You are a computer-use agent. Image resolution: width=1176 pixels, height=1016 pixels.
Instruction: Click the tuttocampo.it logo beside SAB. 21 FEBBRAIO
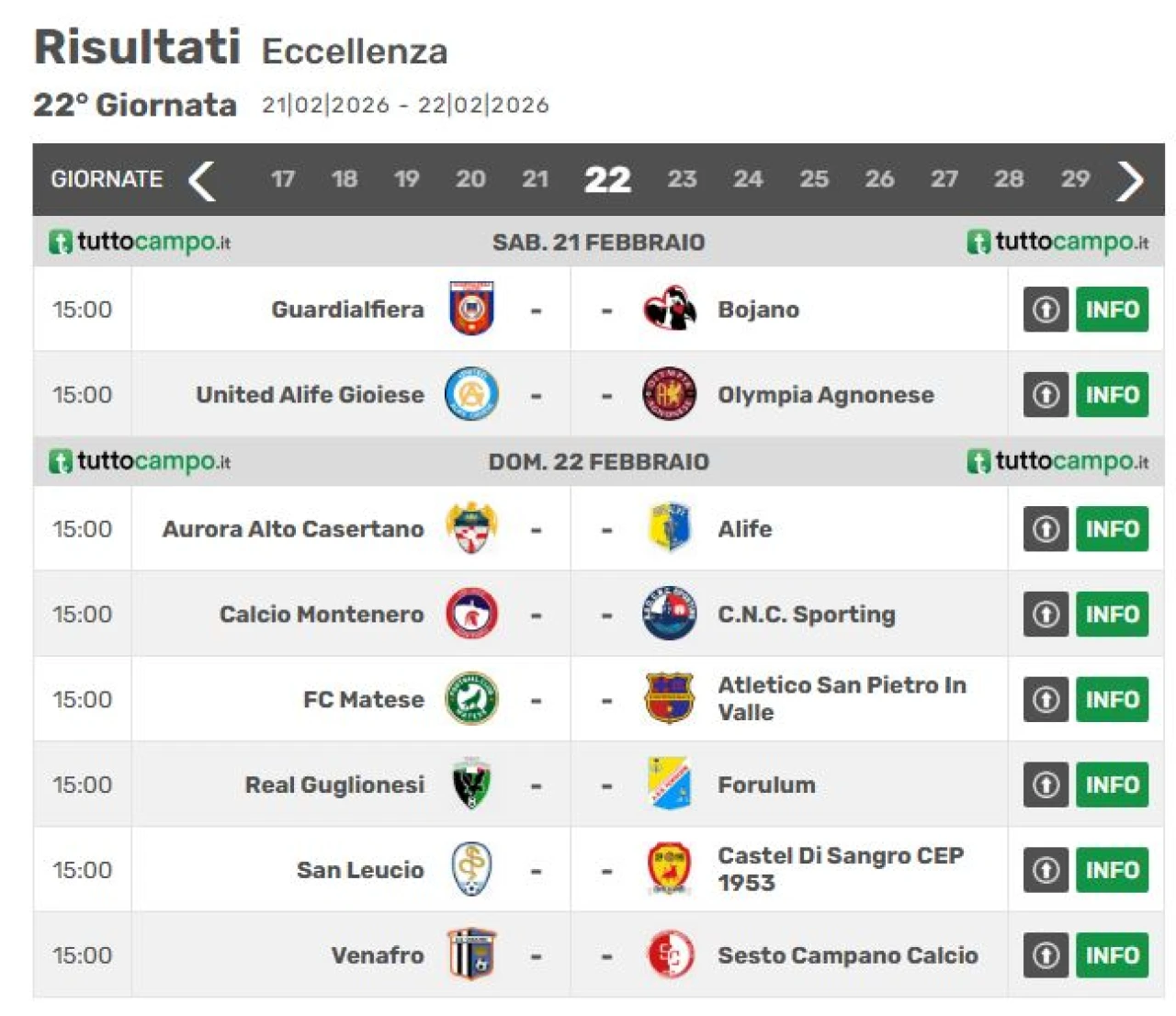140,242
